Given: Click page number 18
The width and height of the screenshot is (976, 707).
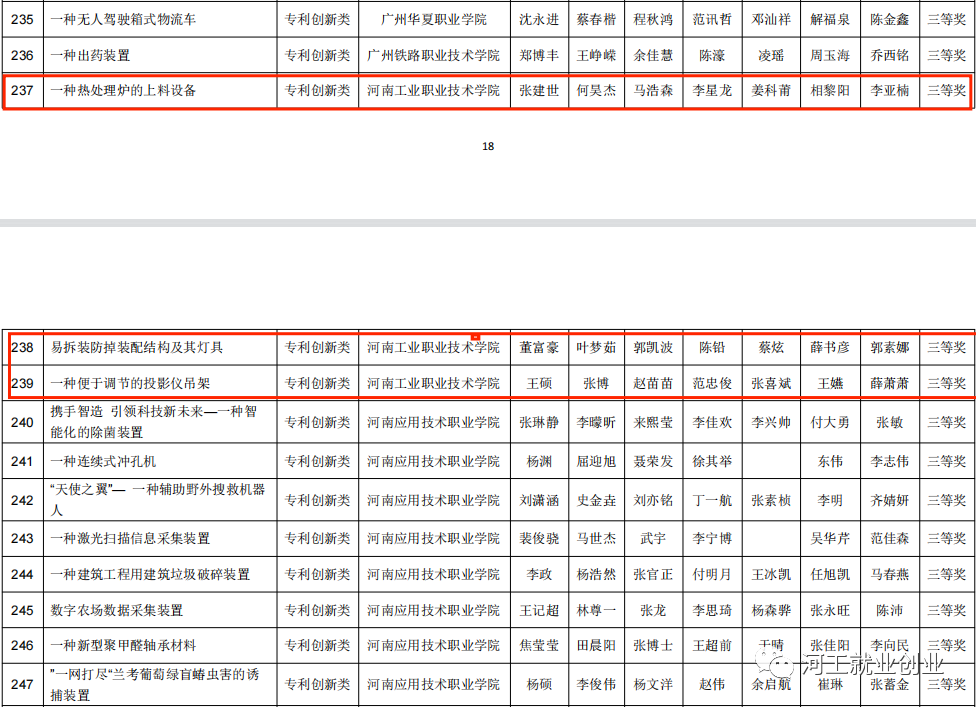Looking at the screenshot, I should coord(488,147).
